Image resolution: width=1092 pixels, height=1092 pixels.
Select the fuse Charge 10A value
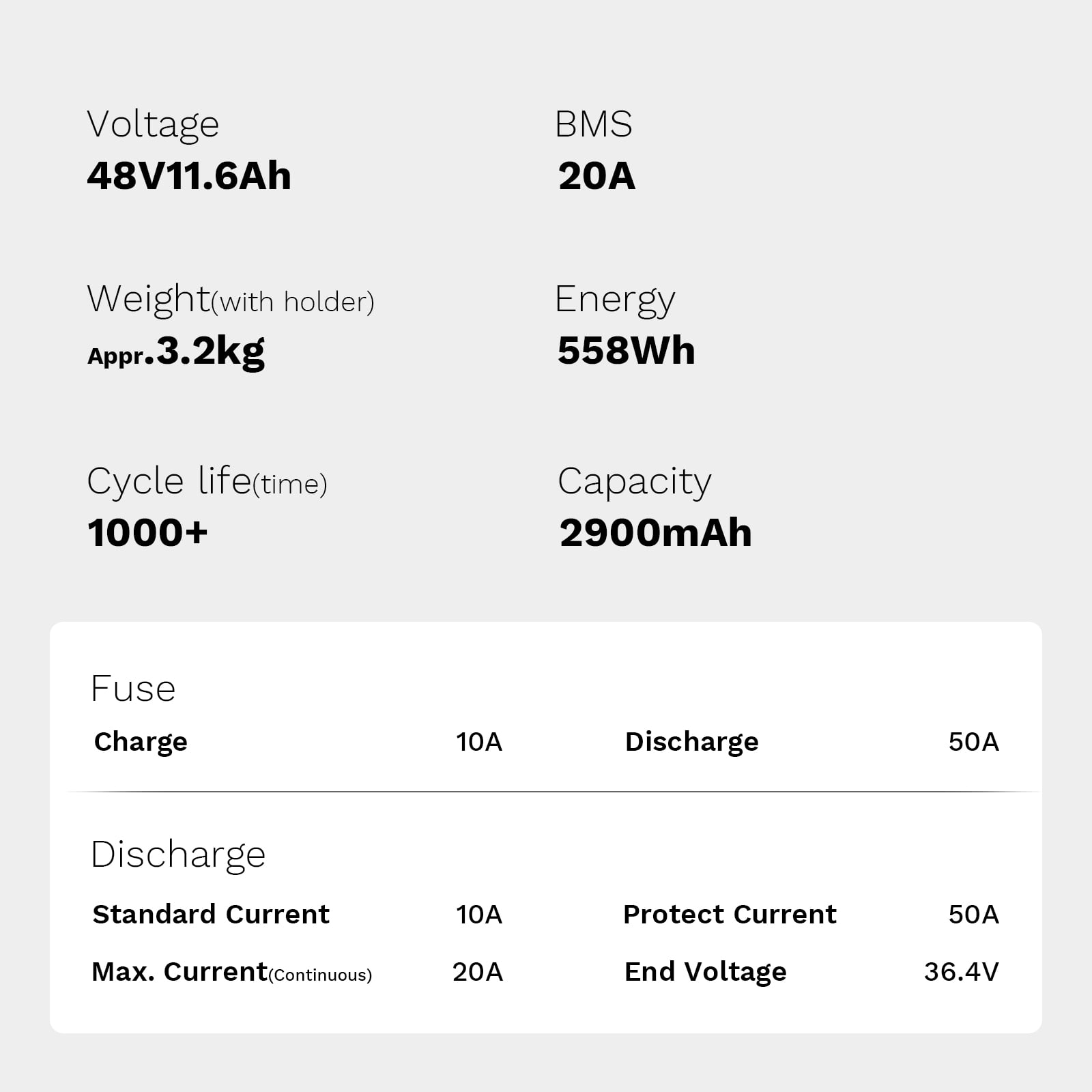coord(479,742)
